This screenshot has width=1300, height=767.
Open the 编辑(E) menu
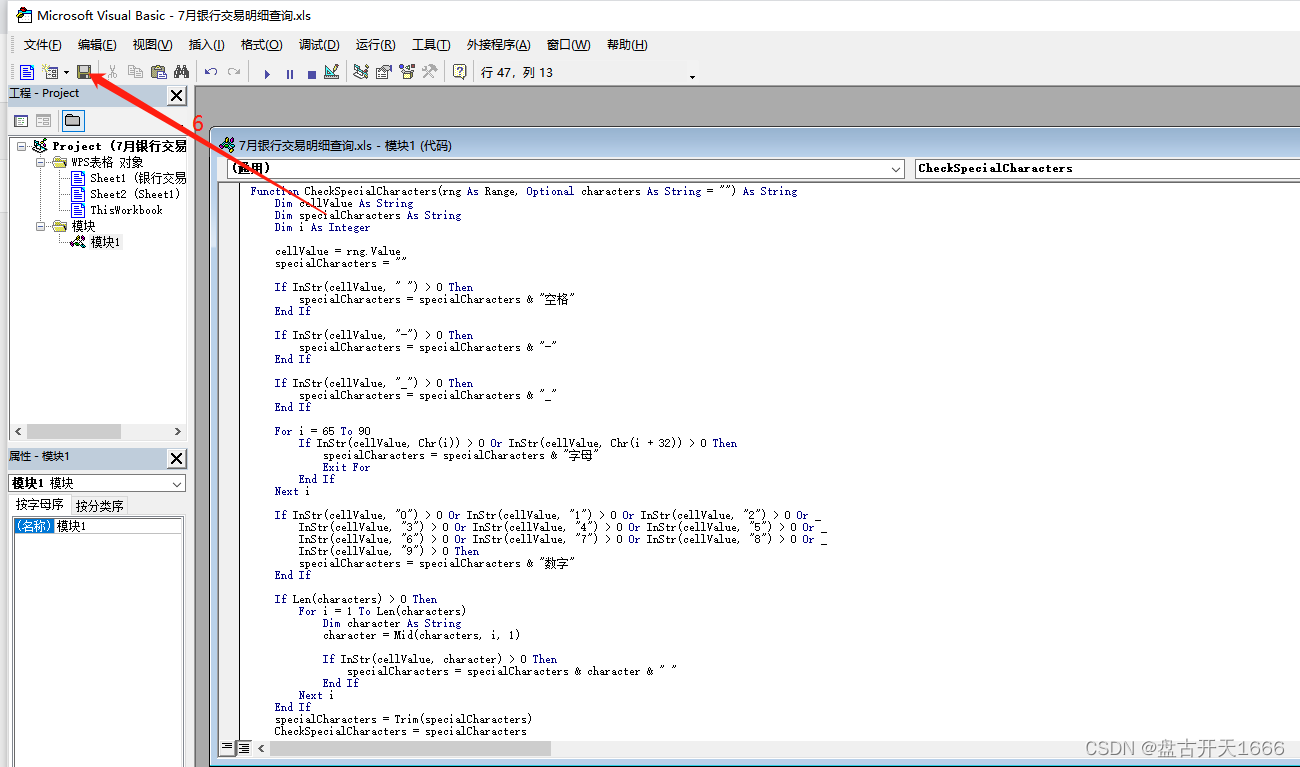97,45
